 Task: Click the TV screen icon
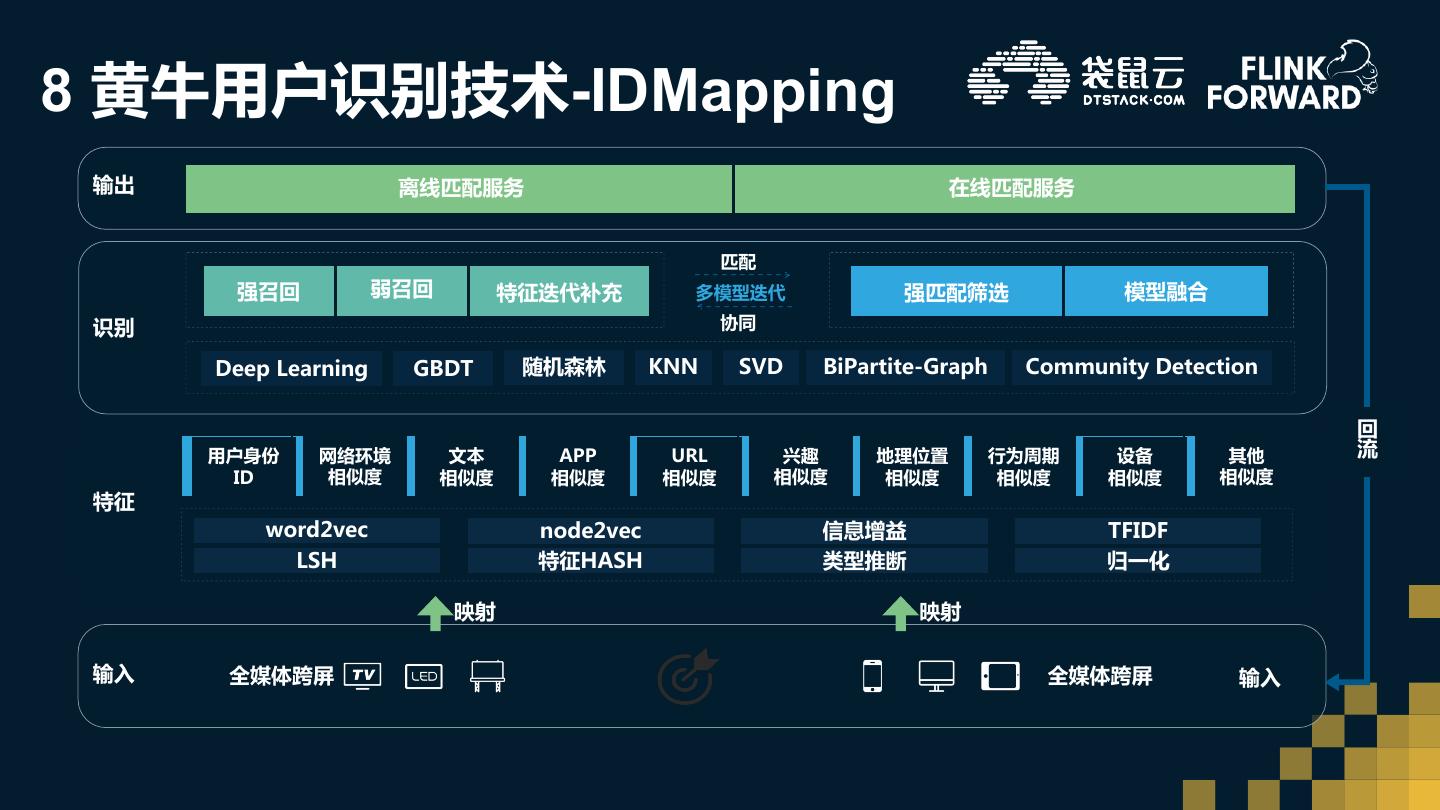click(362, 676)
